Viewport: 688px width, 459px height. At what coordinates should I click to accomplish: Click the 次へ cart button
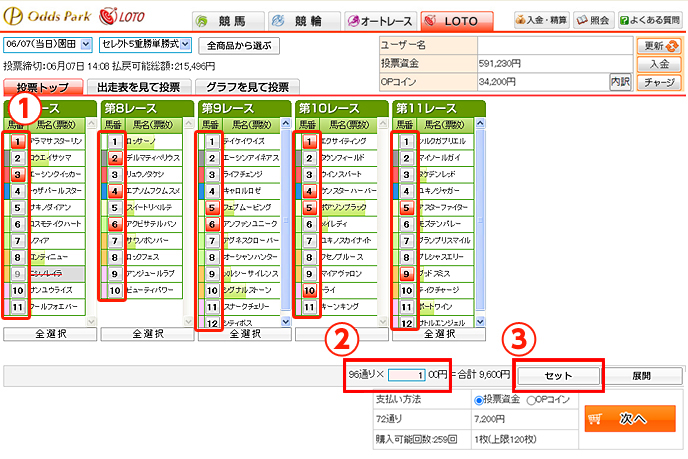(x=628, y=420)
